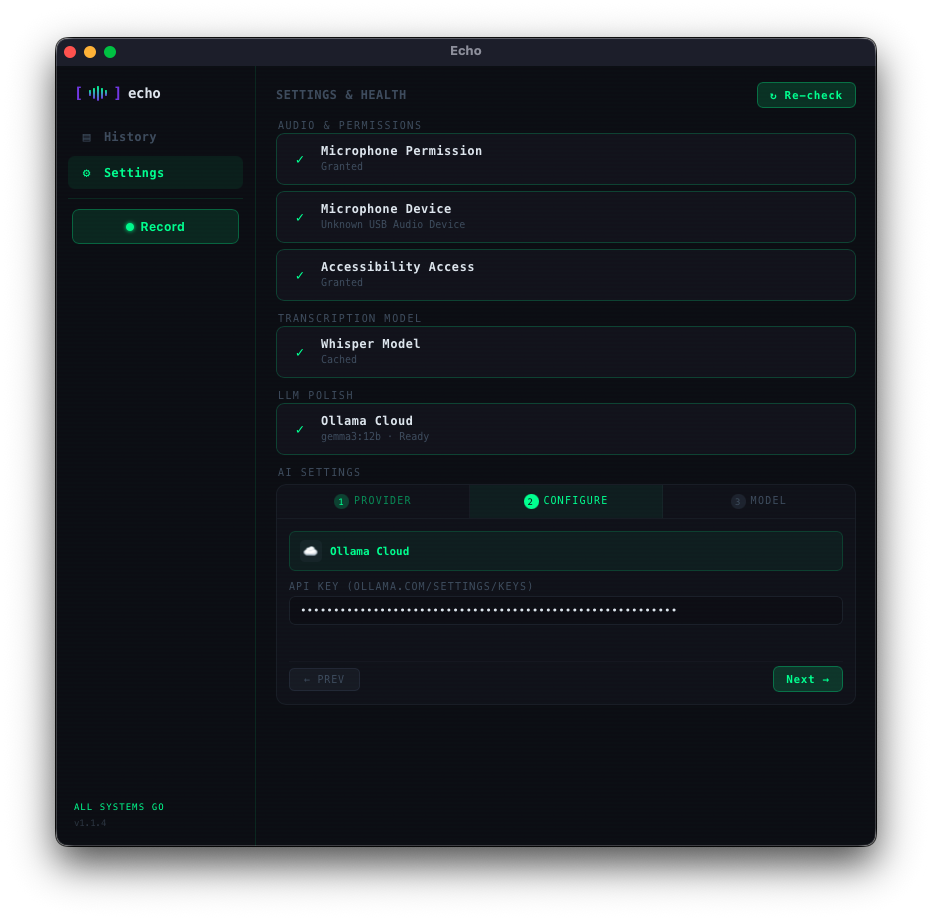Screen dimensions: 932x920
Task: Click the 'ALL SYSTEMS GO' status text
Action: [119, 807]
